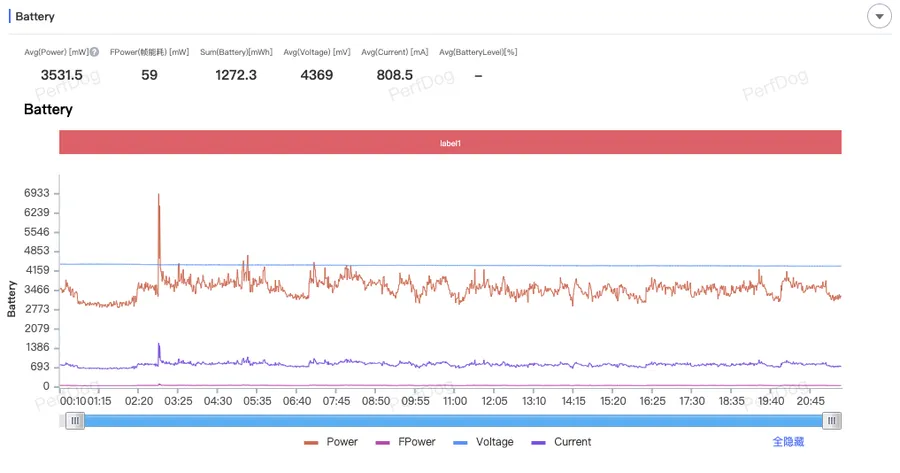Click the Avg(Voltage) value 4369
Image resolution: width=900 pixels, height=473 pixels.
[x=317, y=75]
